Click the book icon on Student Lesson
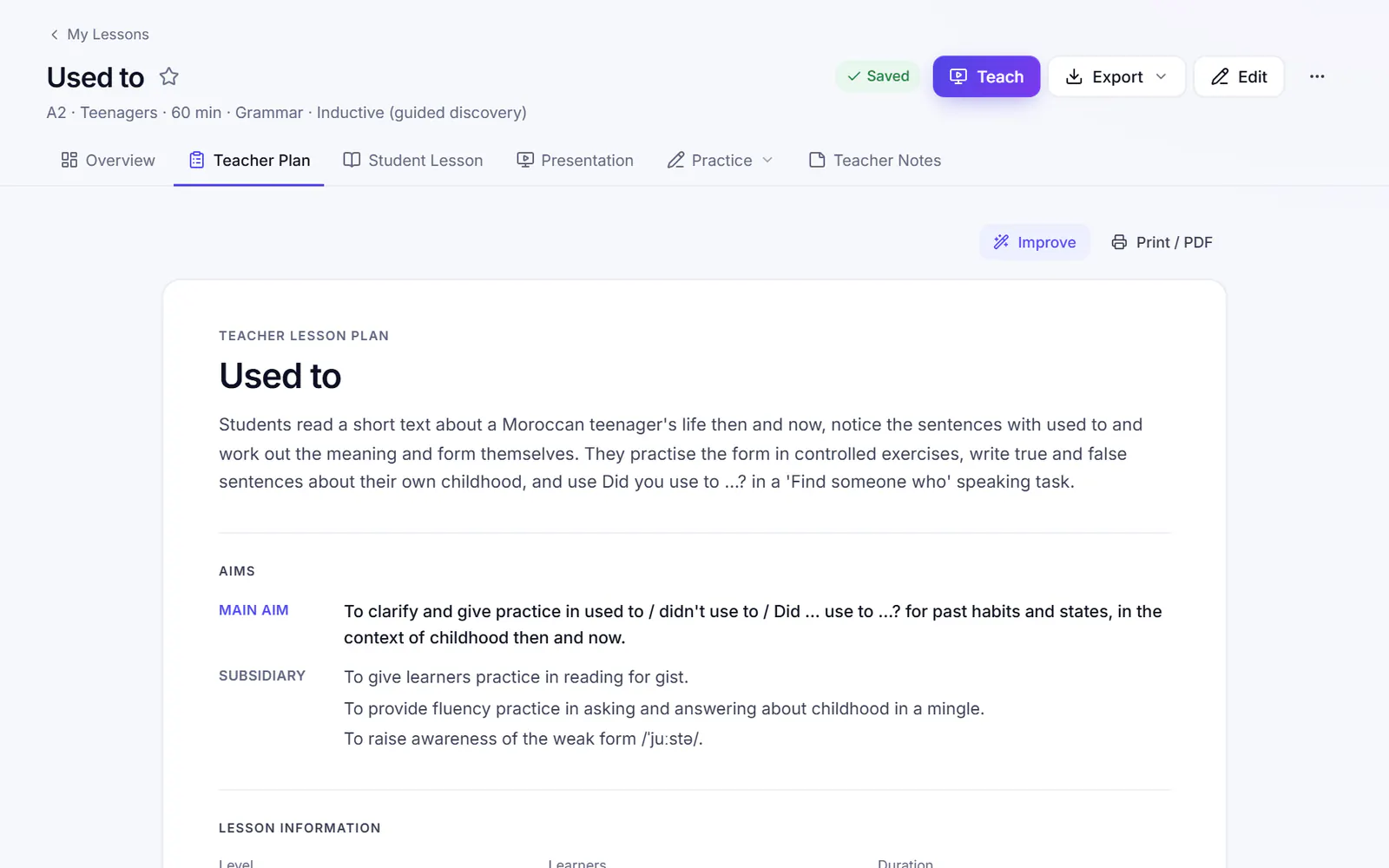Screen dimensions: 1389x868 coord(352,160)
